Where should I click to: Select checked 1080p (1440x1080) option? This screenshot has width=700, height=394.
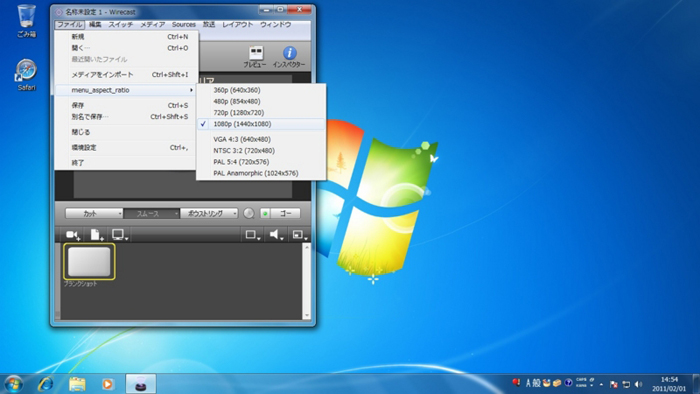pos(261,124)
